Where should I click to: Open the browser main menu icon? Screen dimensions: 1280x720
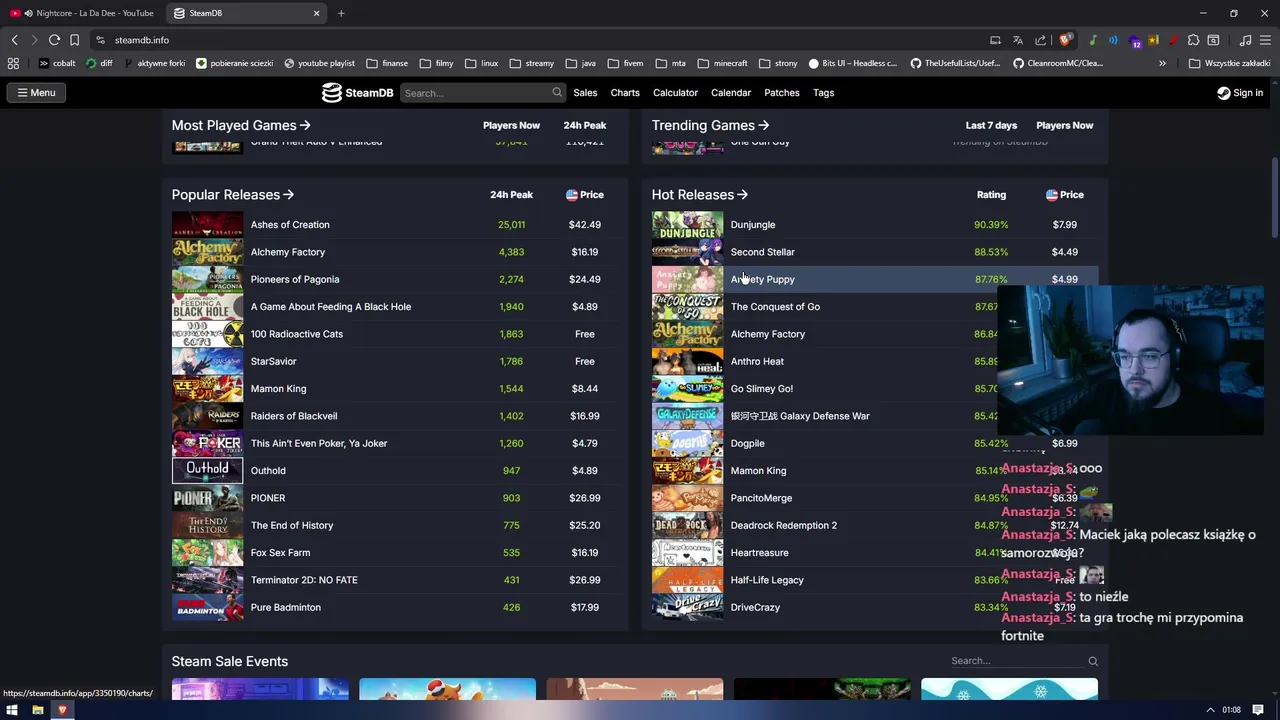coord(1265,40)
